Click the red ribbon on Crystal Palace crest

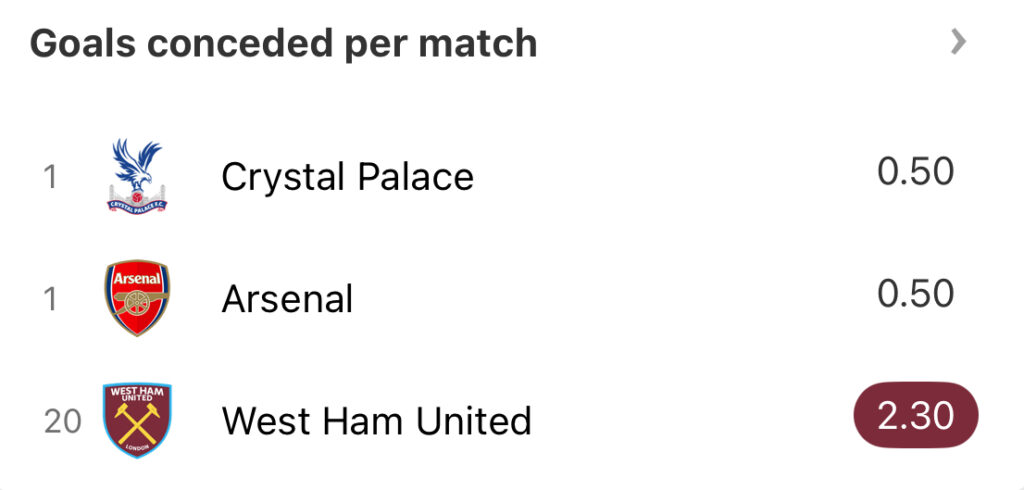[138, 203]
